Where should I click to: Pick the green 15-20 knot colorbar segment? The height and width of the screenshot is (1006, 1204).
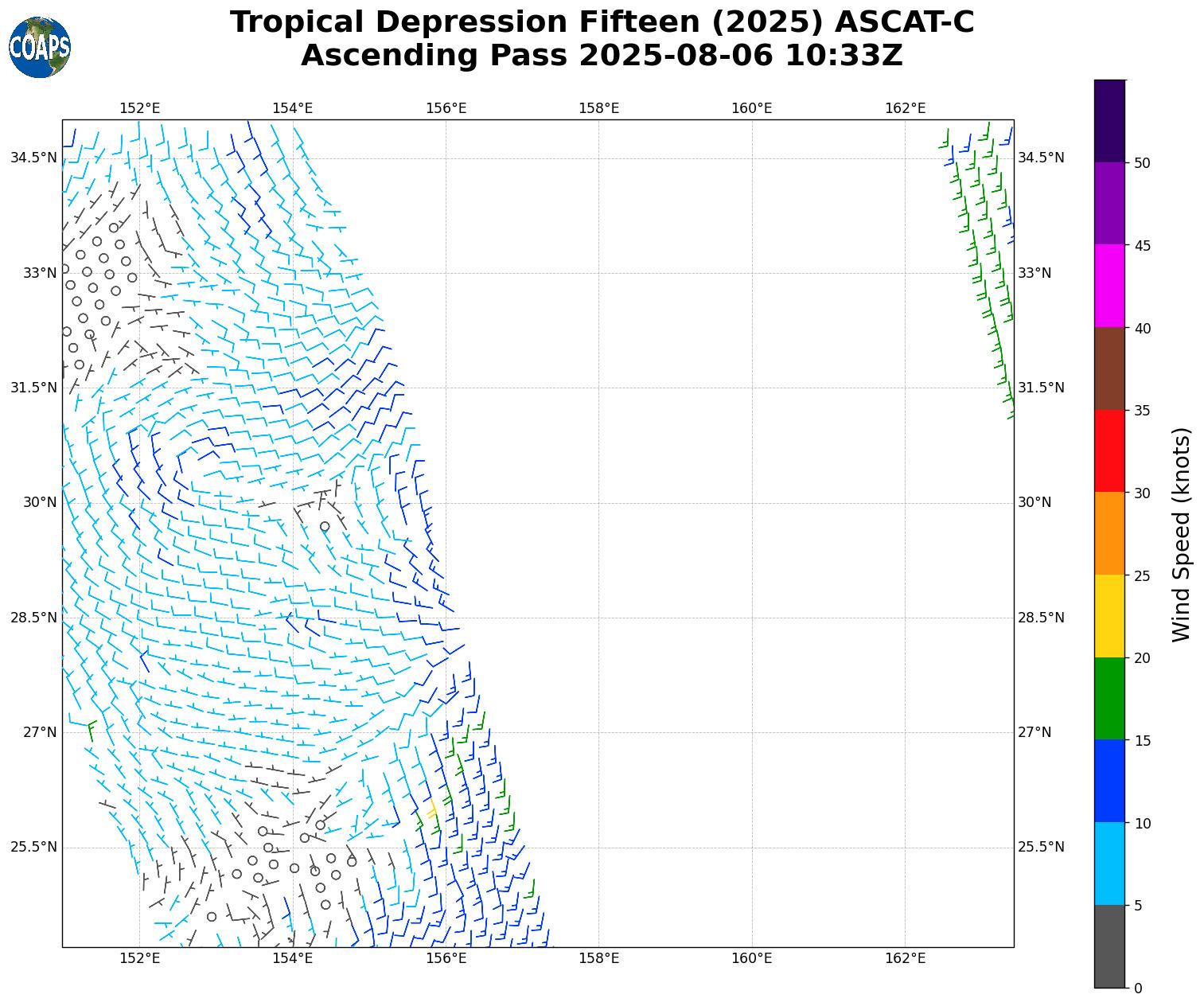(x=1109, y=699)
